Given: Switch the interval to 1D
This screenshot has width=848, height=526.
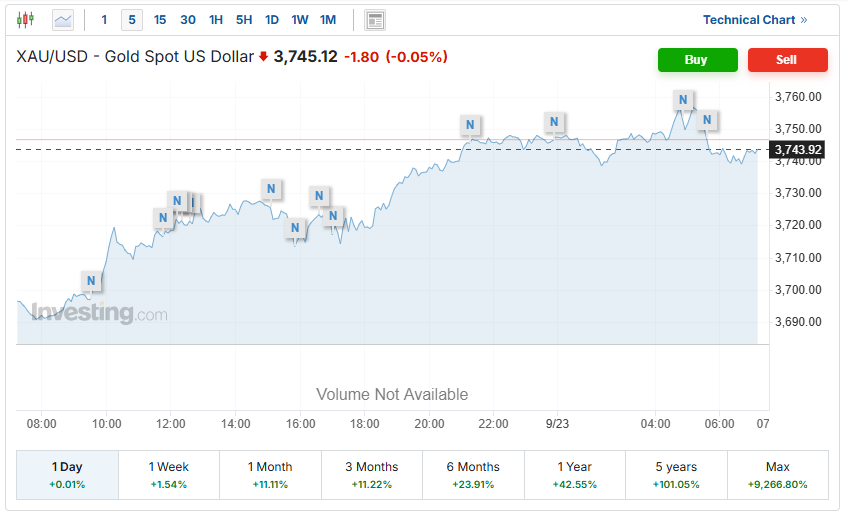Looking at the screenshot, I should click(x=272, y=20).
